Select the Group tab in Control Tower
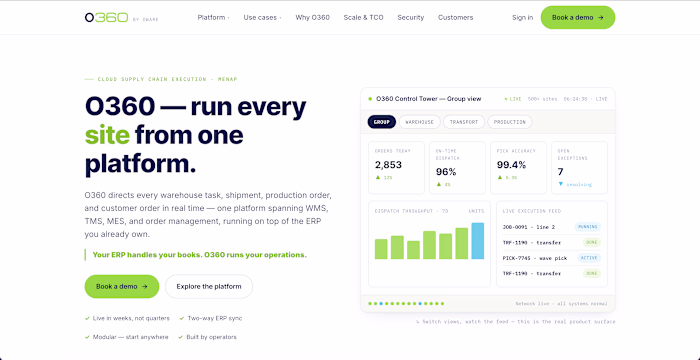Image resolution: width=700 pixels, height=360 pixels. (x=382, y=122)
